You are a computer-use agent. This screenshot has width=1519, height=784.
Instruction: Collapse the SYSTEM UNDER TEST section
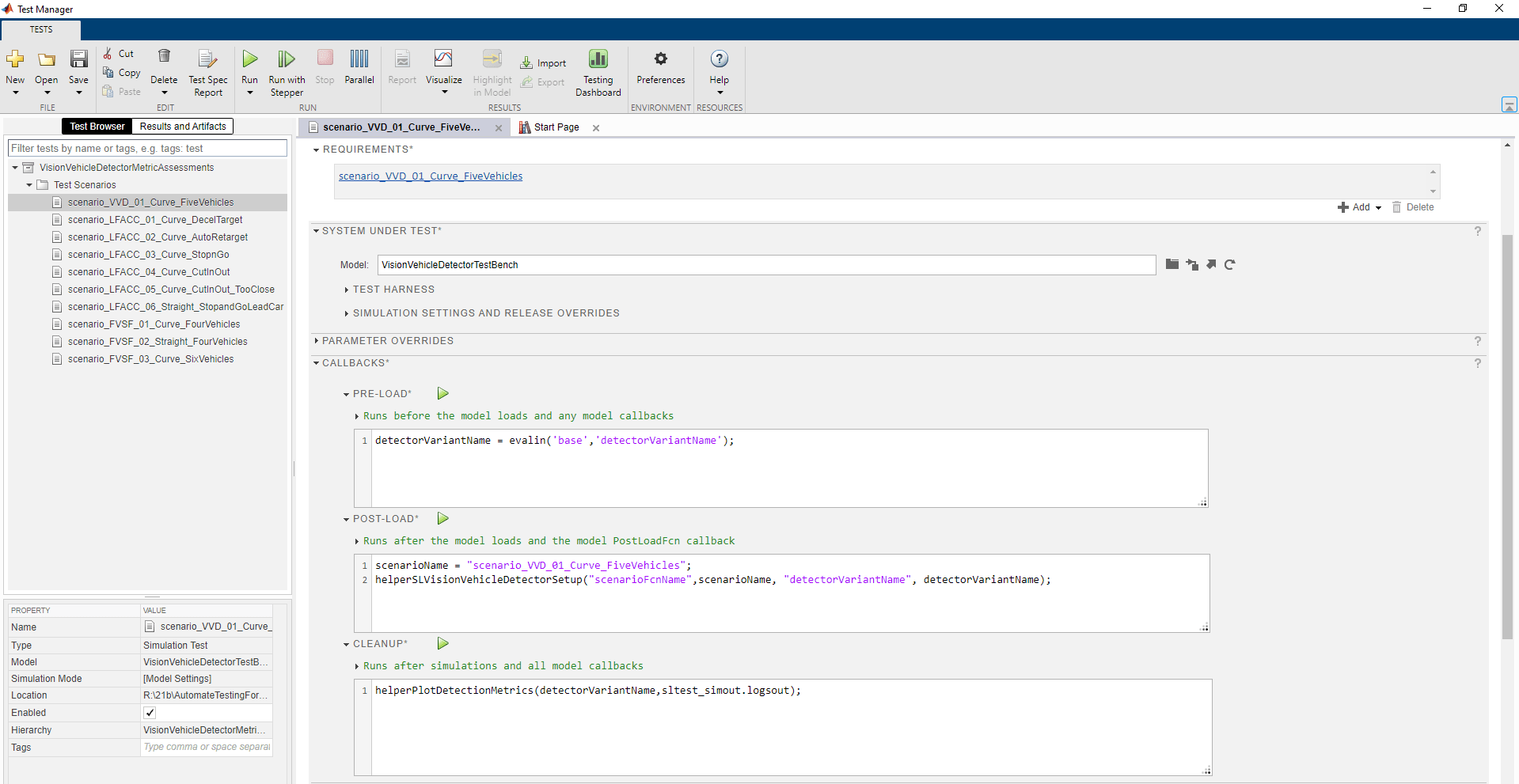pos(316,231)
